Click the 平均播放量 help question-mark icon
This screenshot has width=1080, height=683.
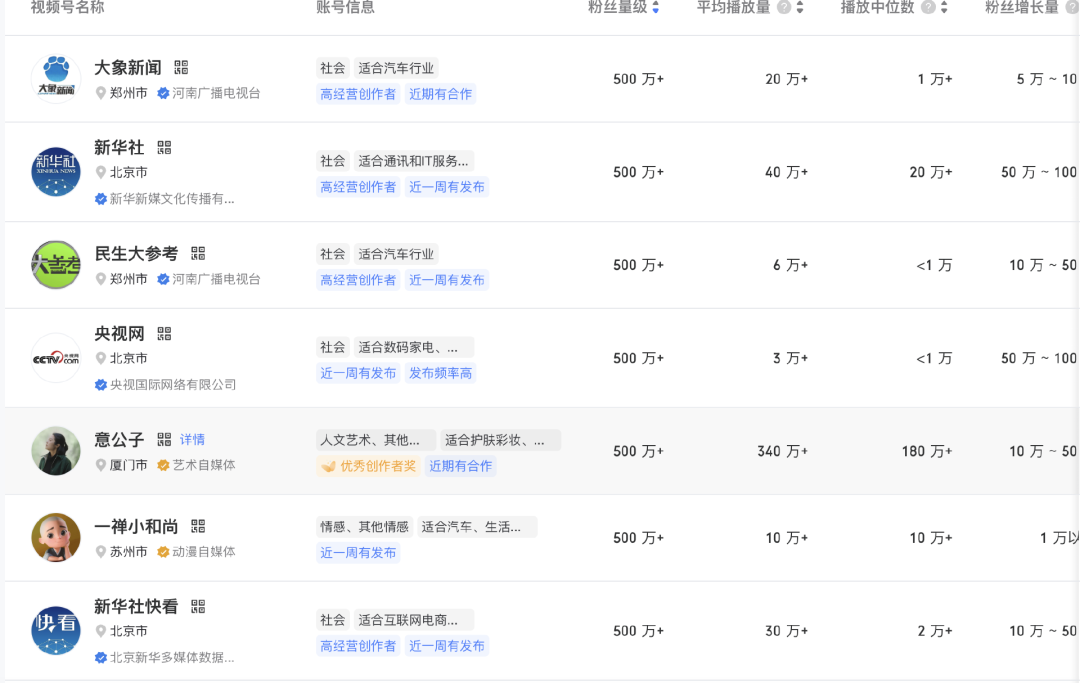pyautogui.click(x=784, y=8)
